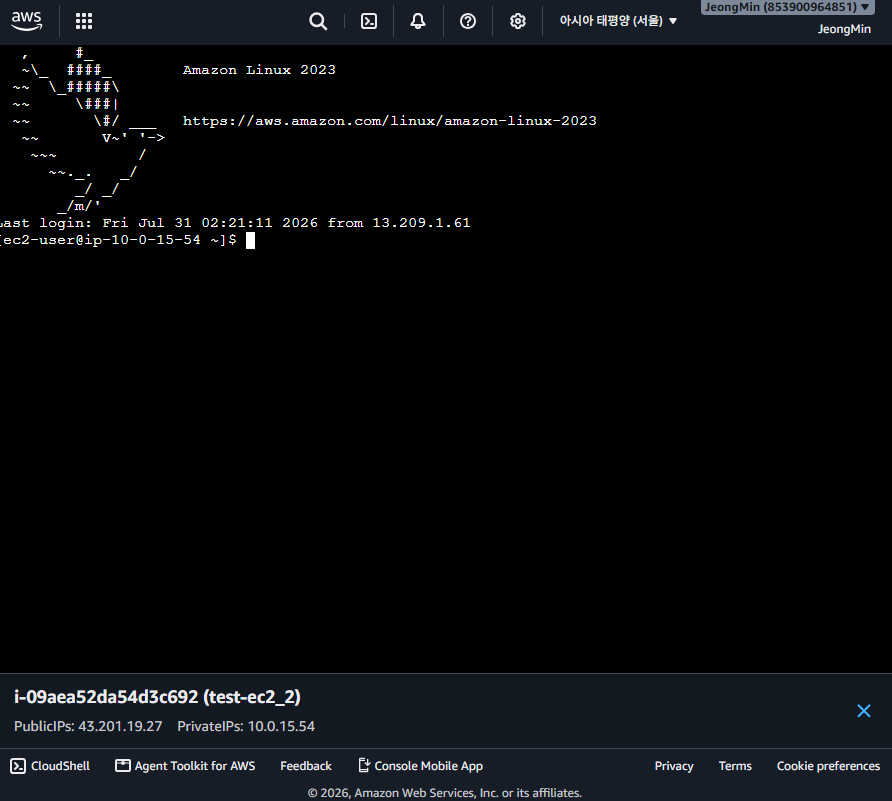The width and height of the screenshot is (892, 801).
Task: Click the Feedback link
Action: point(305,766)
